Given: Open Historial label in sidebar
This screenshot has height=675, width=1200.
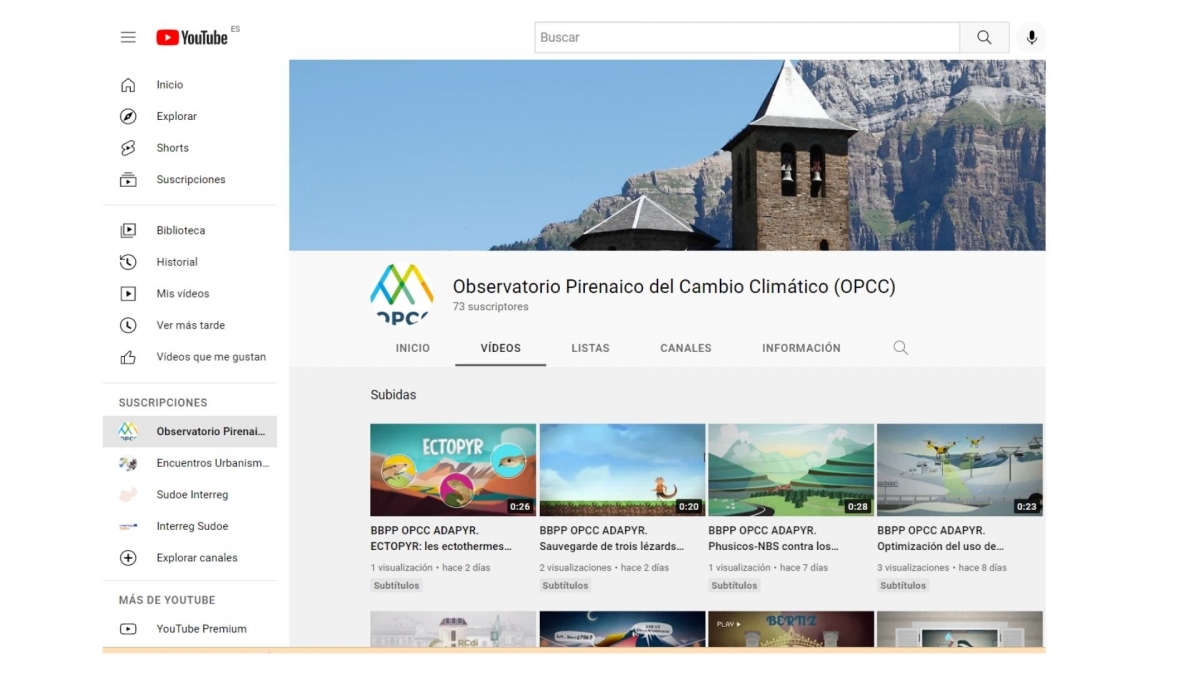Looking at the screenshot, I should 177,262.
